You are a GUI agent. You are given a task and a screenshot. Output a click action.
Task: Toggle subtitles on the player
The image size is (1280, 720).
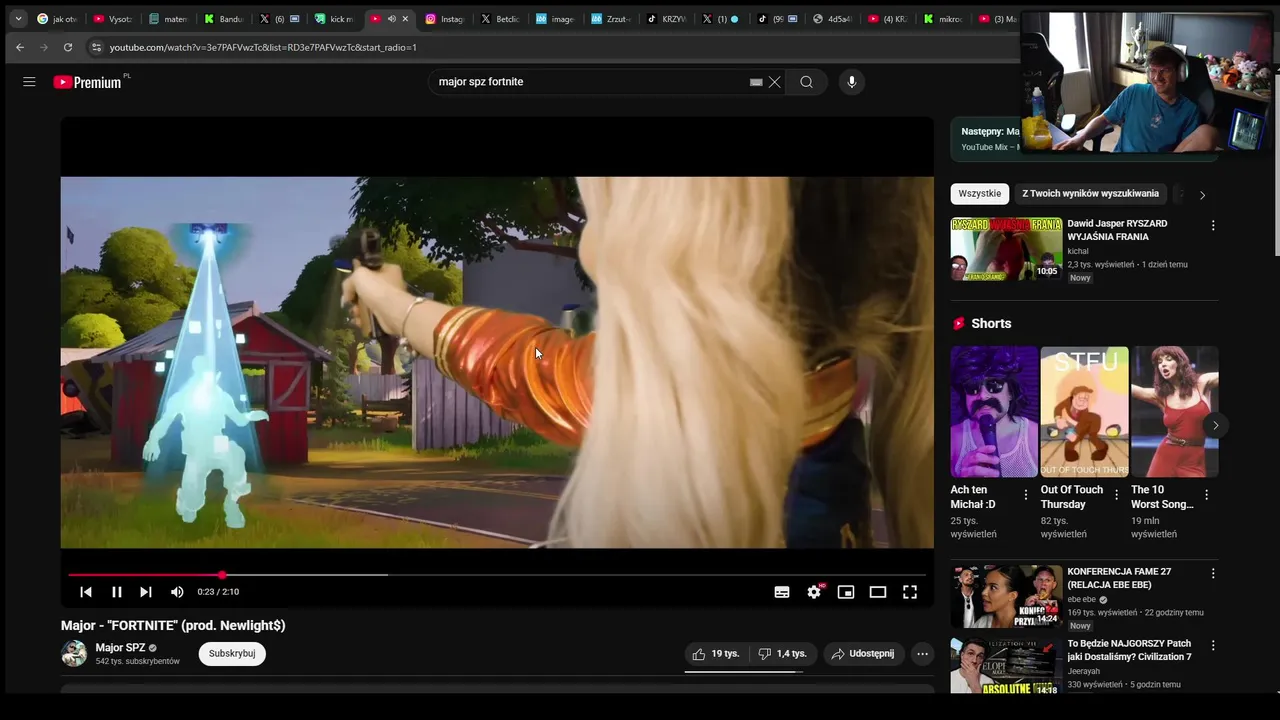click(782, 592)
